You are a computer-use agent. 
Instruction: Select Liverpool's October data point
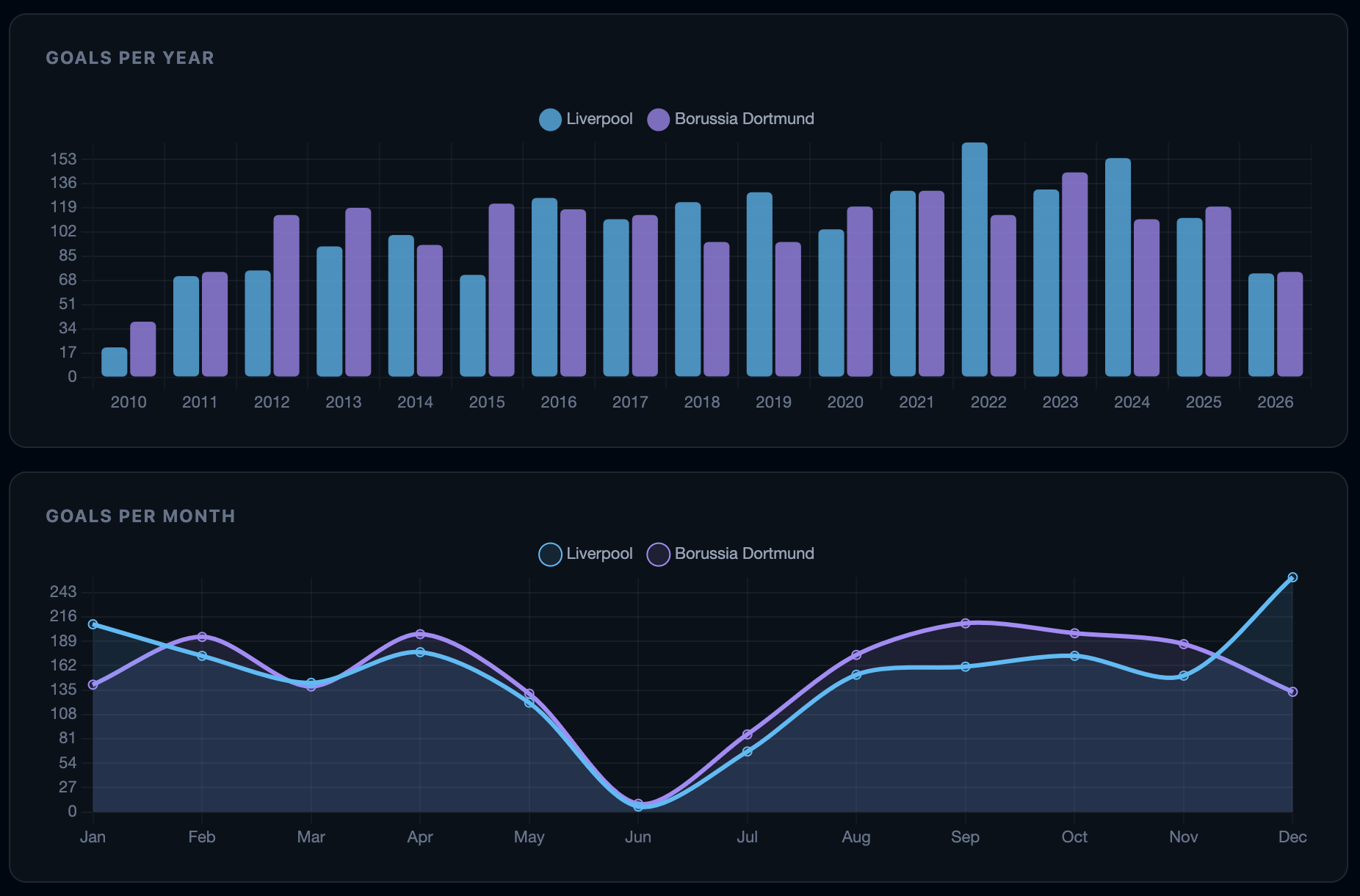1074,656
